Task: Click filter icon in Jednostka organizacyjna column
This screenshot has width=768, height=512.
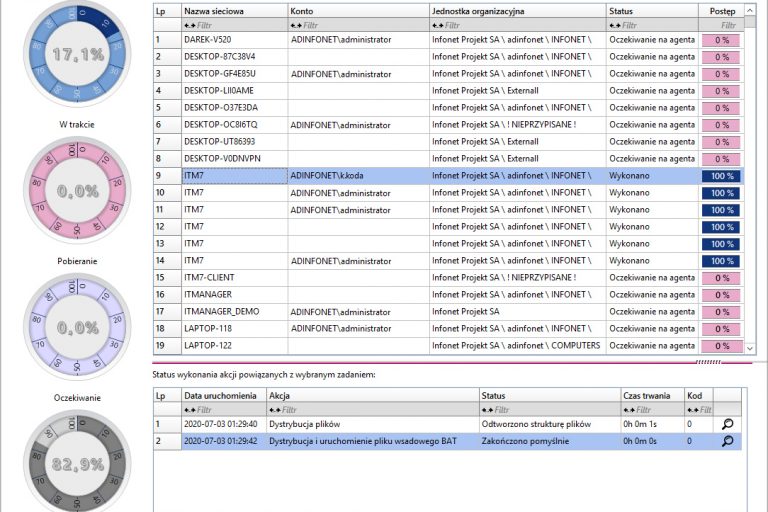Action: pyautogui.click(x=437, y=24)
